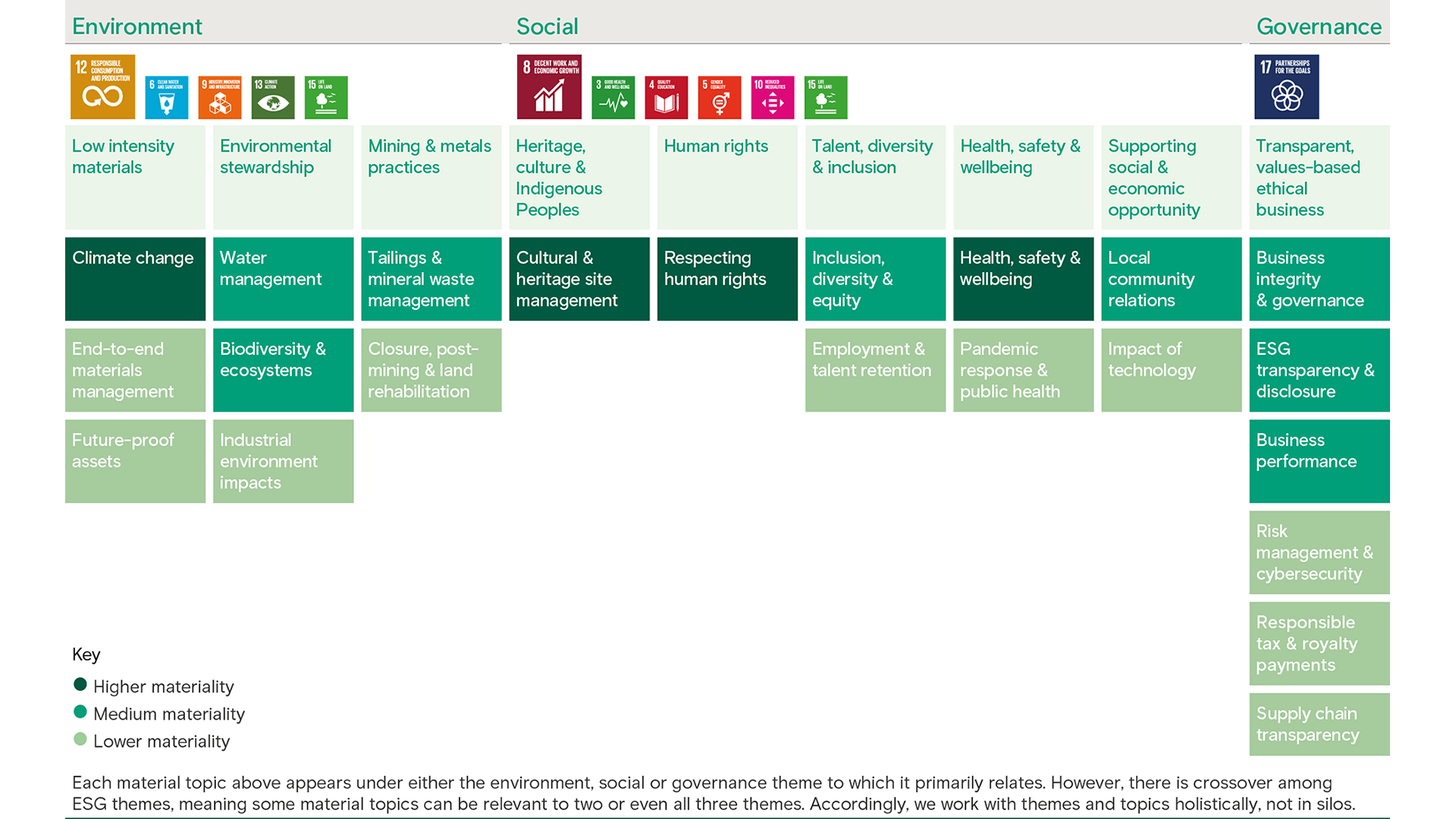Click the SDG 6 Clean Water and Sanitation icon
1456x819 pixels.
pos(166,97)
